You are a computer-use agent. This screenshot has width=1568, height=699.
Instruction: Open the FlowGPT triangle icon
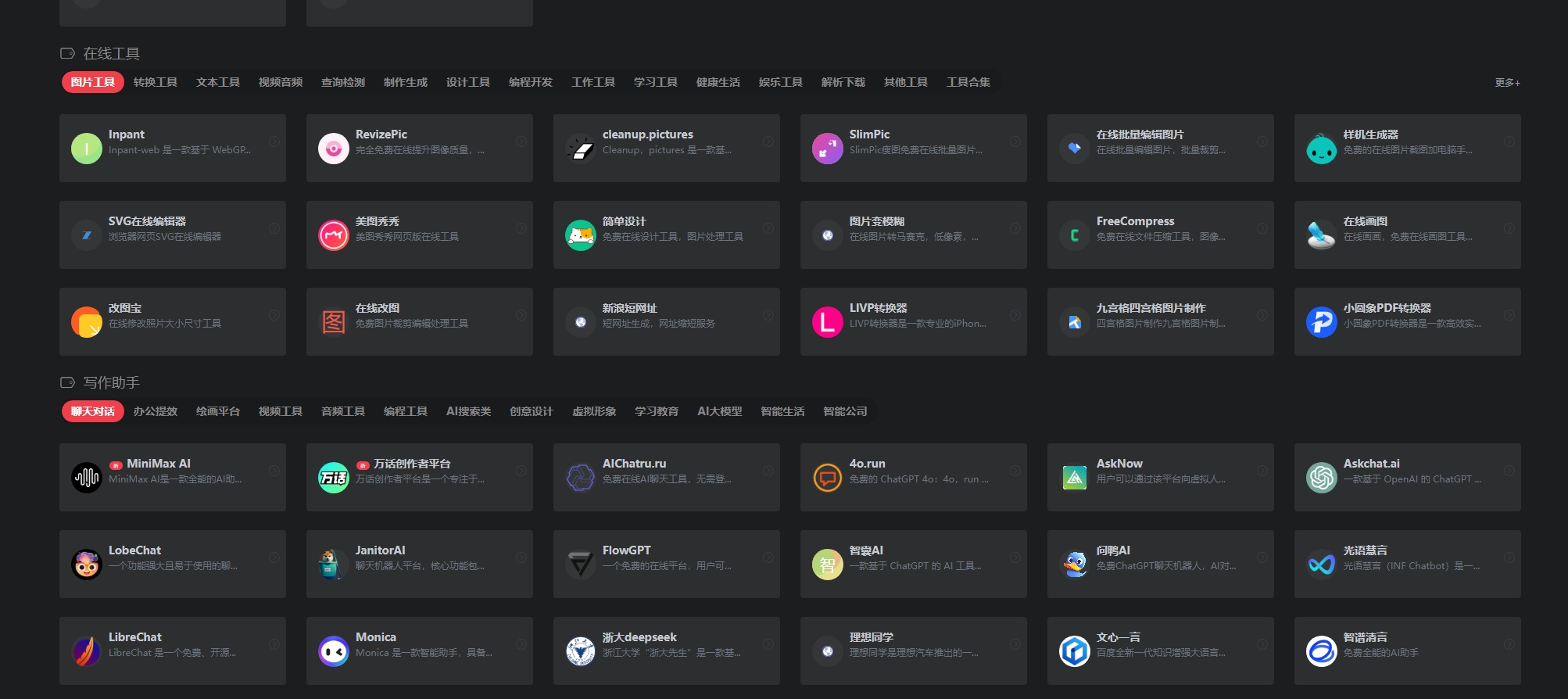581,565
